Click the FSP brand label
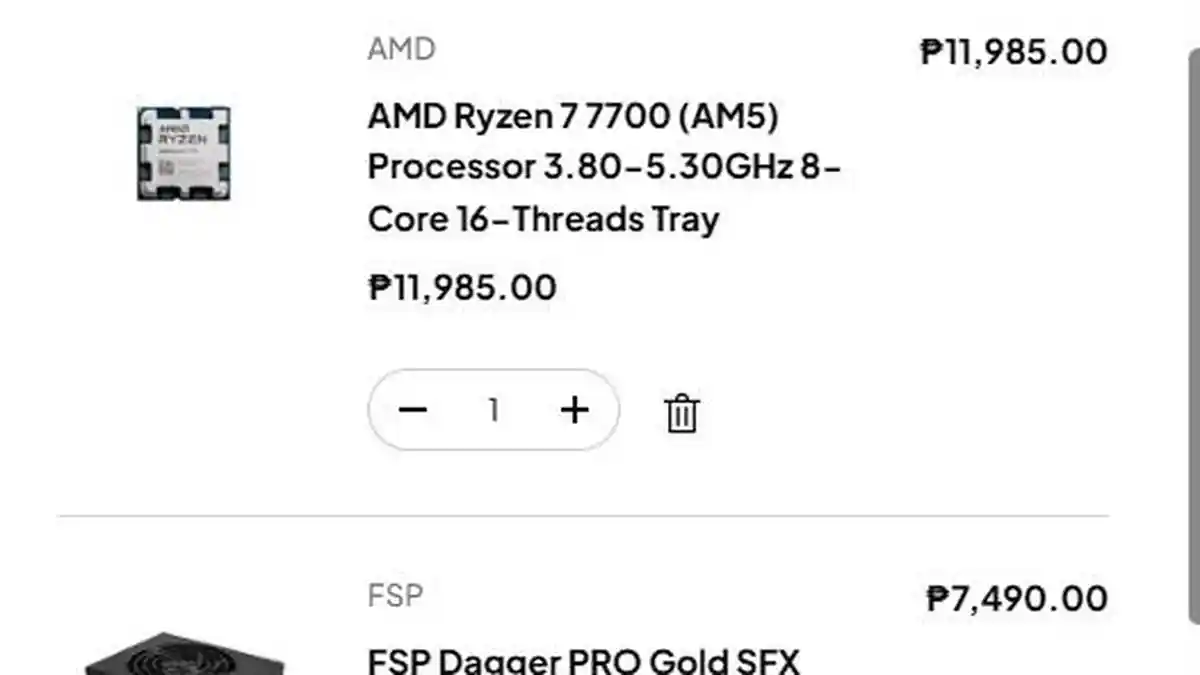1200x675 pixels. [x=395, y=597]
